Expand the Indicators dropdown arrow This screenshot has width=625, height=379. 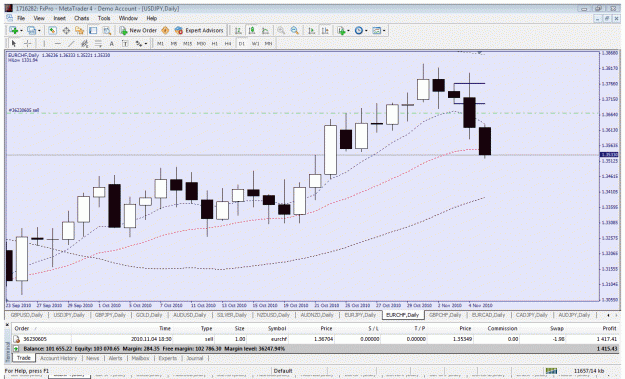[348, 31]
